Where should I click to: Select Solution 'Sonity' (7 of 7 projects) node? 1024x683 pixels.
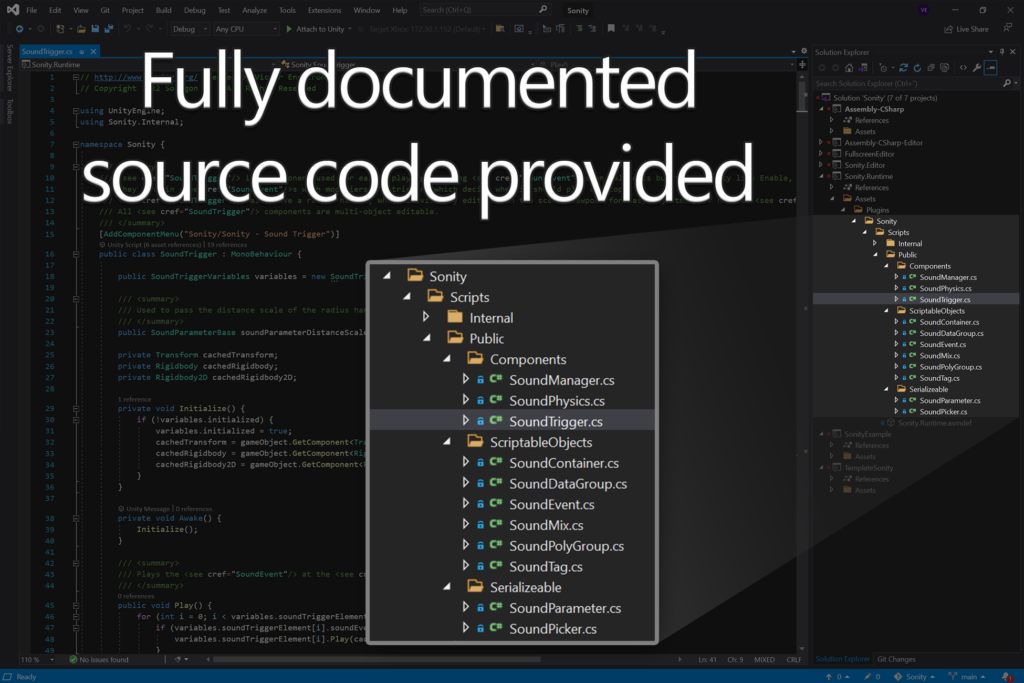(885, 98)
